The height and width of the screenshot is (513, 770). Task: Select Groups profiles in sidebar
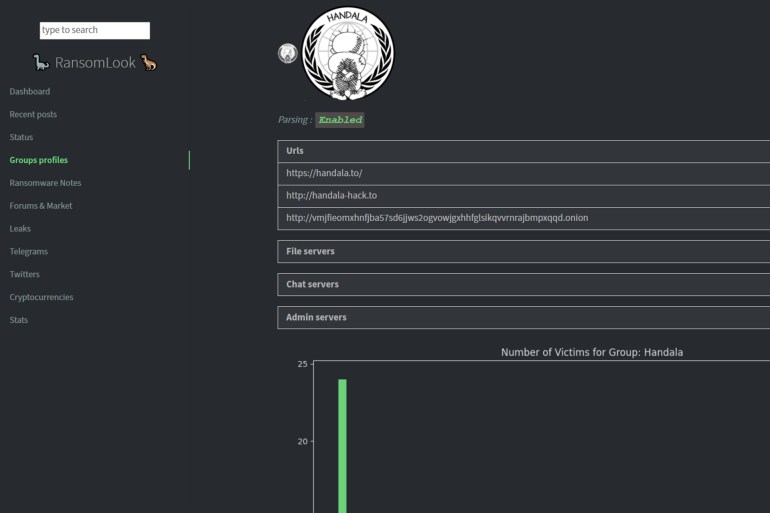click(x=38, y=160)
